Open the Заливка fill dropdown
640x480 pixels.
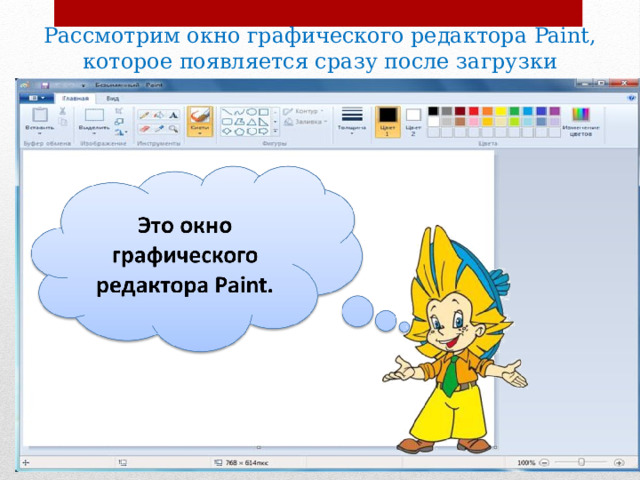click(306, 122)
